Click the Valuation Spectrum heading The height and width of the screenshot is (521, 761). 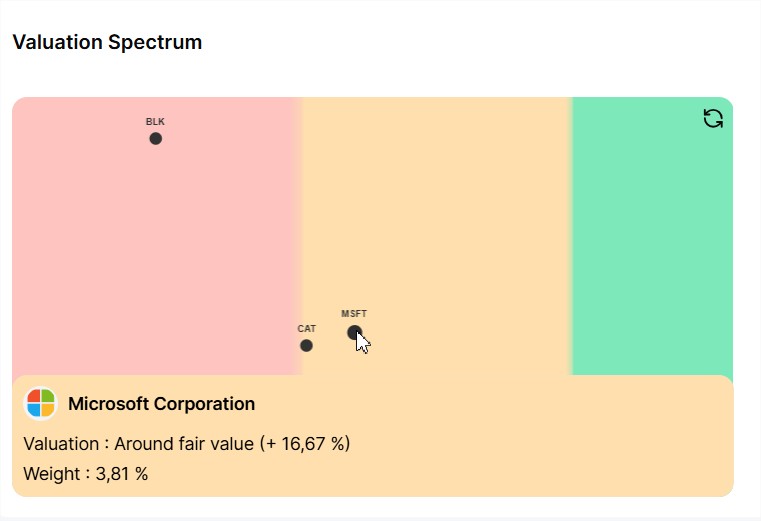click(107, 42)
